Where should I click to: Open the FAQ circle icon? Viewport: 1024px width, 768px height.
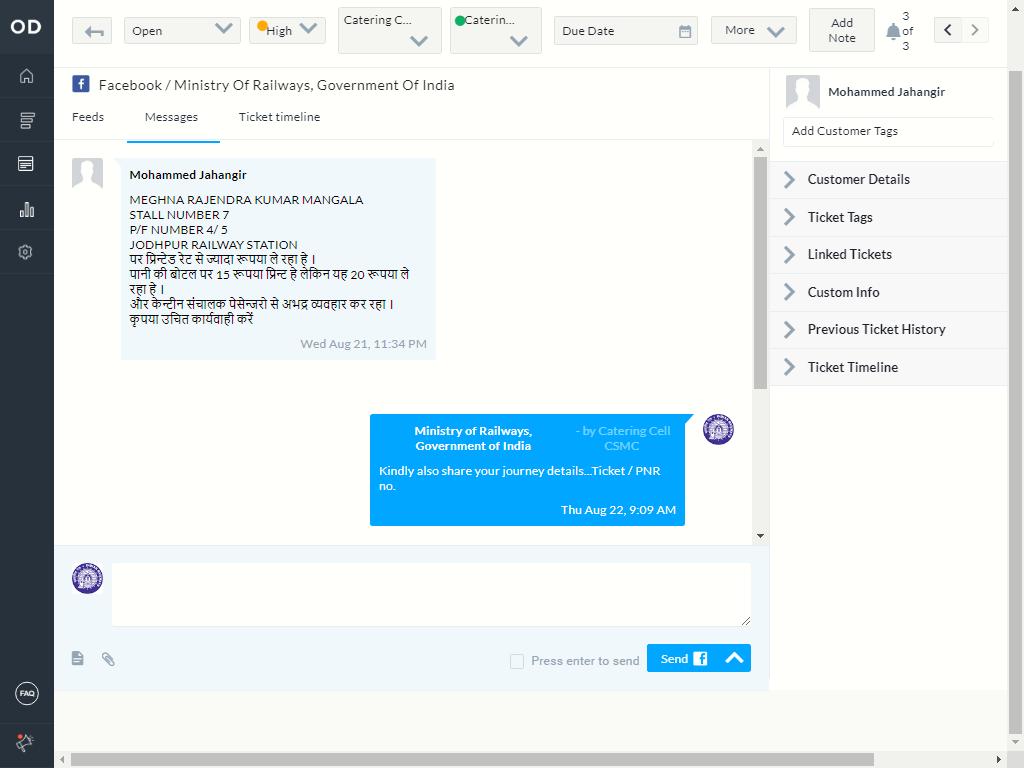pyautogui.click(x=27, y=693)
